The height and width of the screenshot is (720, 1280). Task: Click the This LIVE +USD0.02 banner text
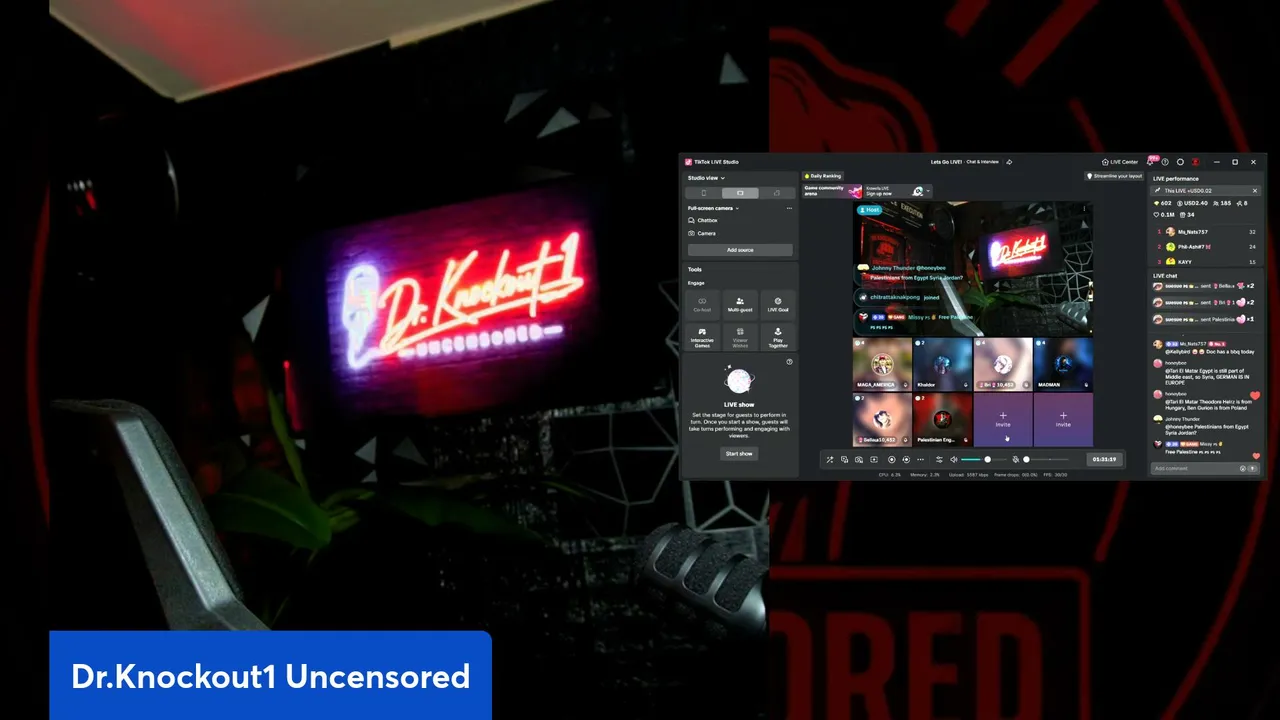[x=1187, y=190]
